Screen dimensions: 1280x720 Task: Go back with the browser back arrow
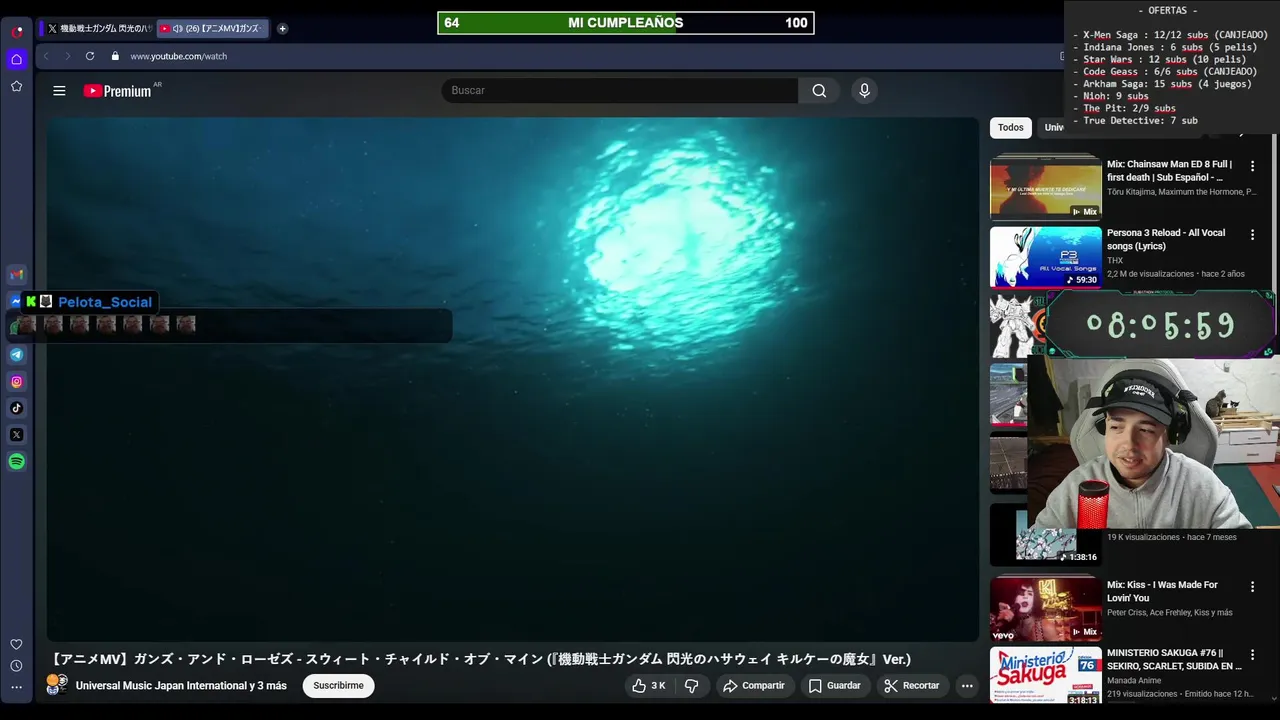(46, 56)
